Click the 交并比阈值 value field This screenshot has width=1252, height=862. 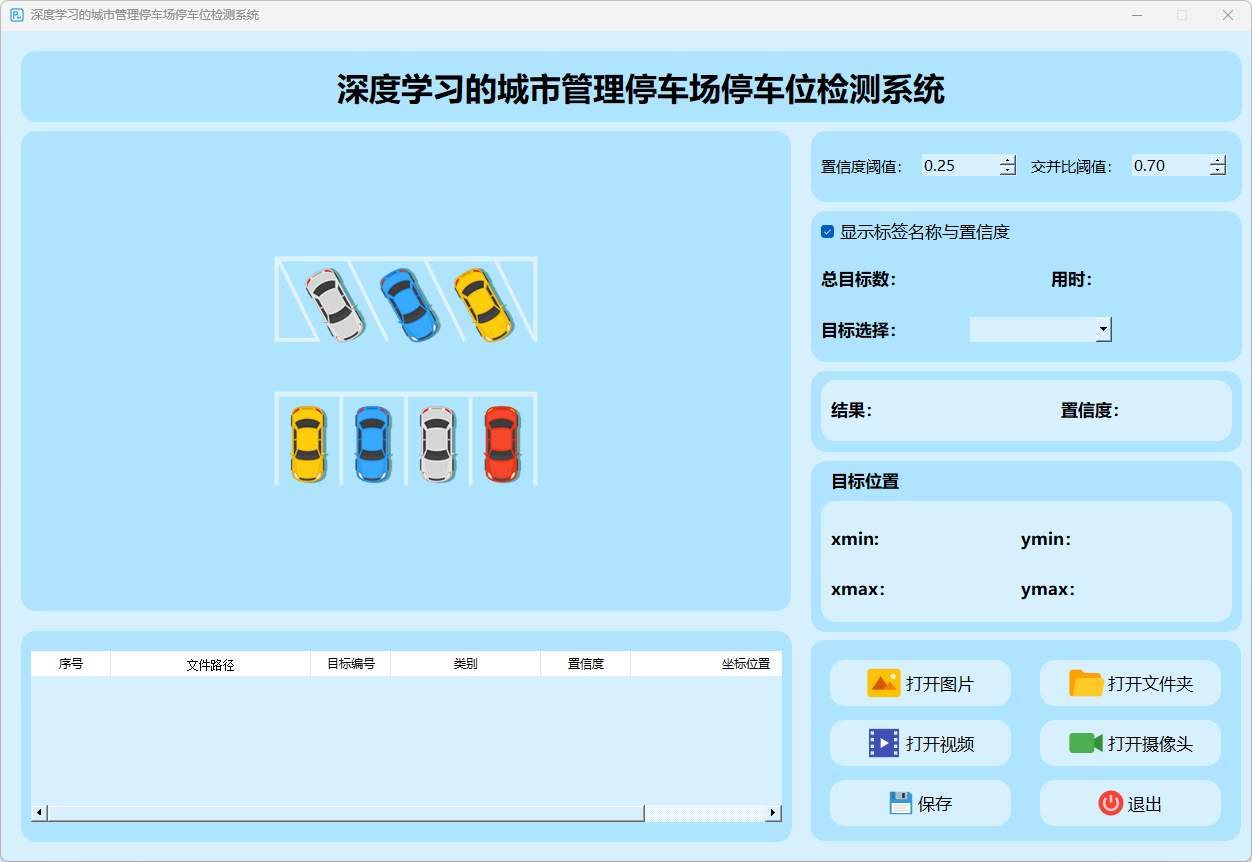pyautogui.click(x=1169, y=166)
